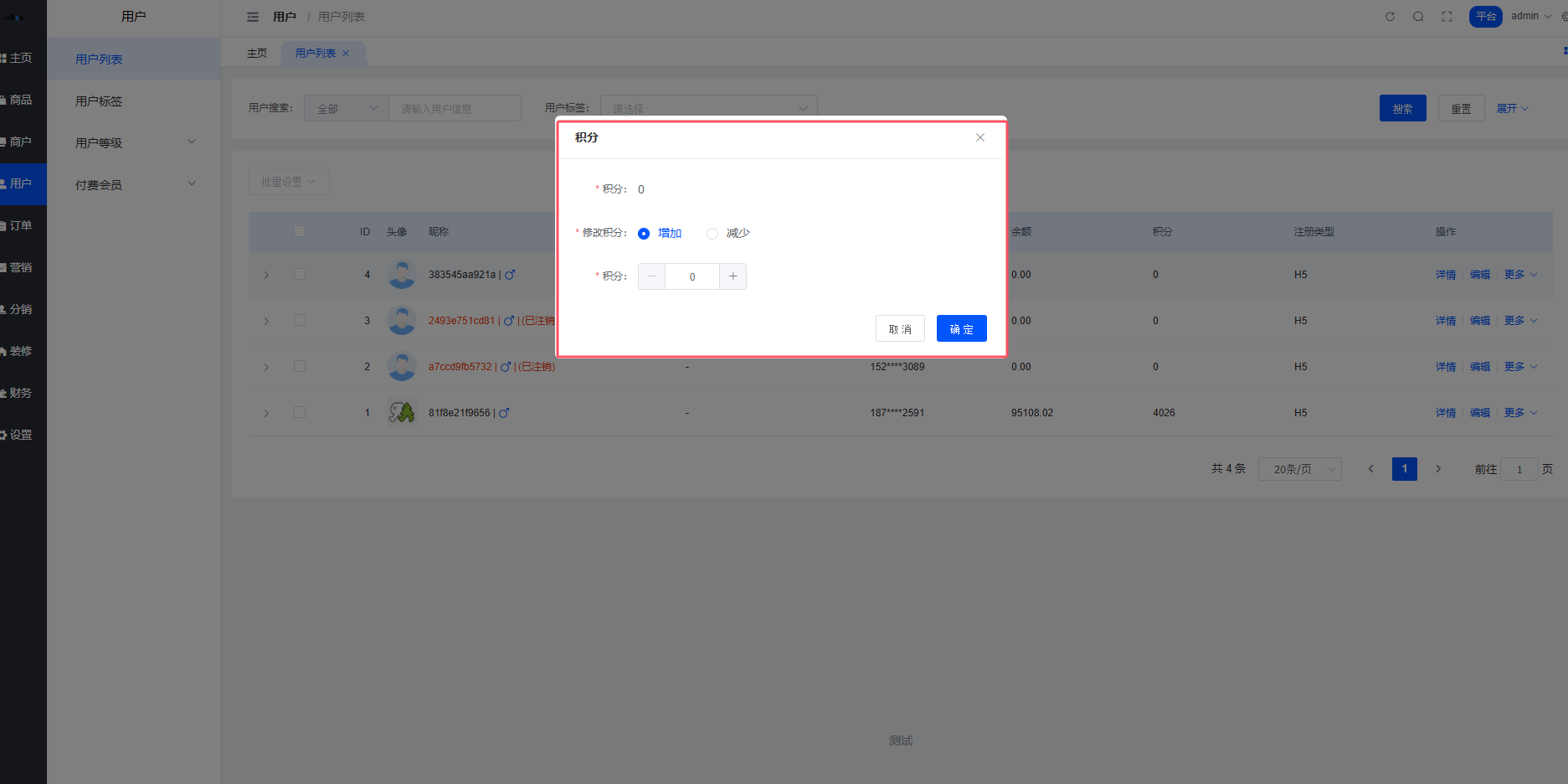The width and height of the screenshot is (1568, 784).
Task: Click the minus stepper button for 积分
Action: click(652, 276)
